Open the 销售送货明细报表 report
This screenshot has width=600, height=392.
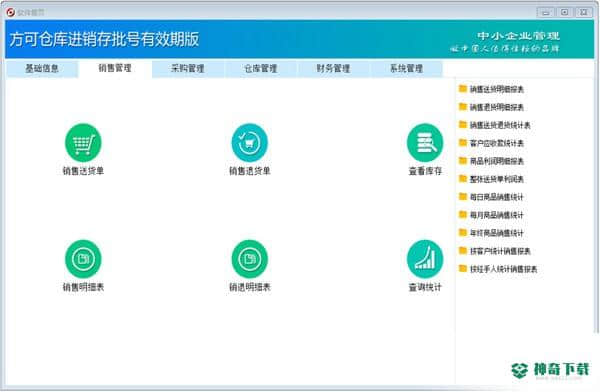click(x=496, y=89)
